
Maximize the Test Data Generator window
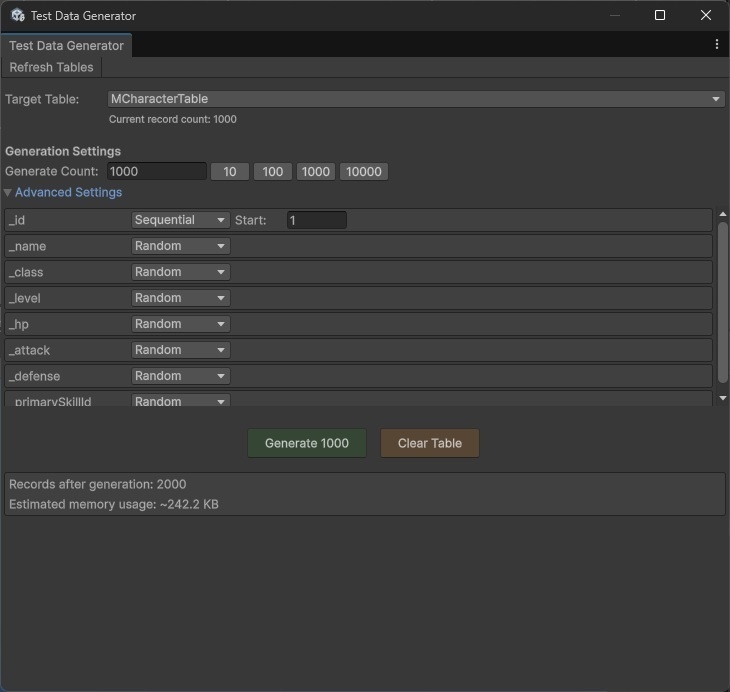point(660,15)
